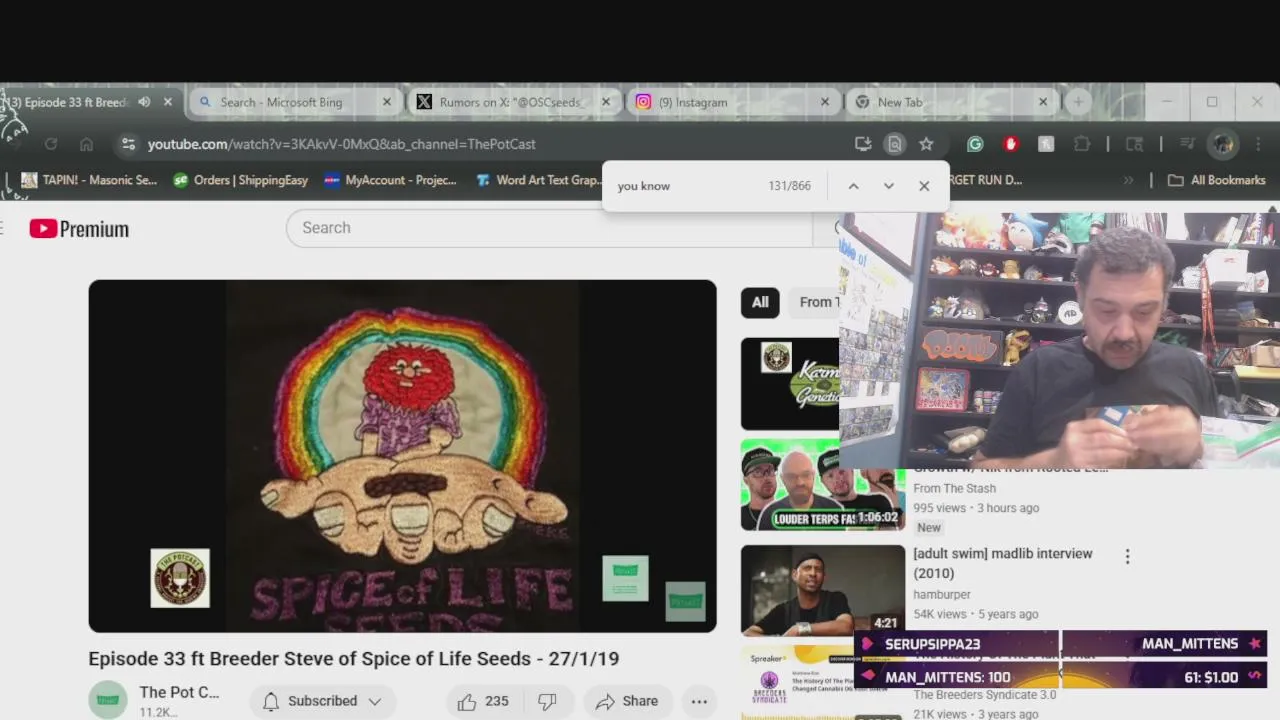Viewport: 1280px width, 720px height.
Task: Open the Chrome three-dot menu
Action: (x=1258, y=144)
